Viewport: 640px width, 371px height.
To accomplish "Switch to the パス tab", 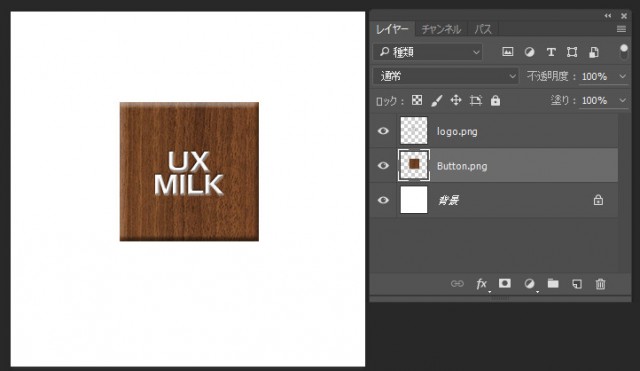I will (x=483, y=29).
